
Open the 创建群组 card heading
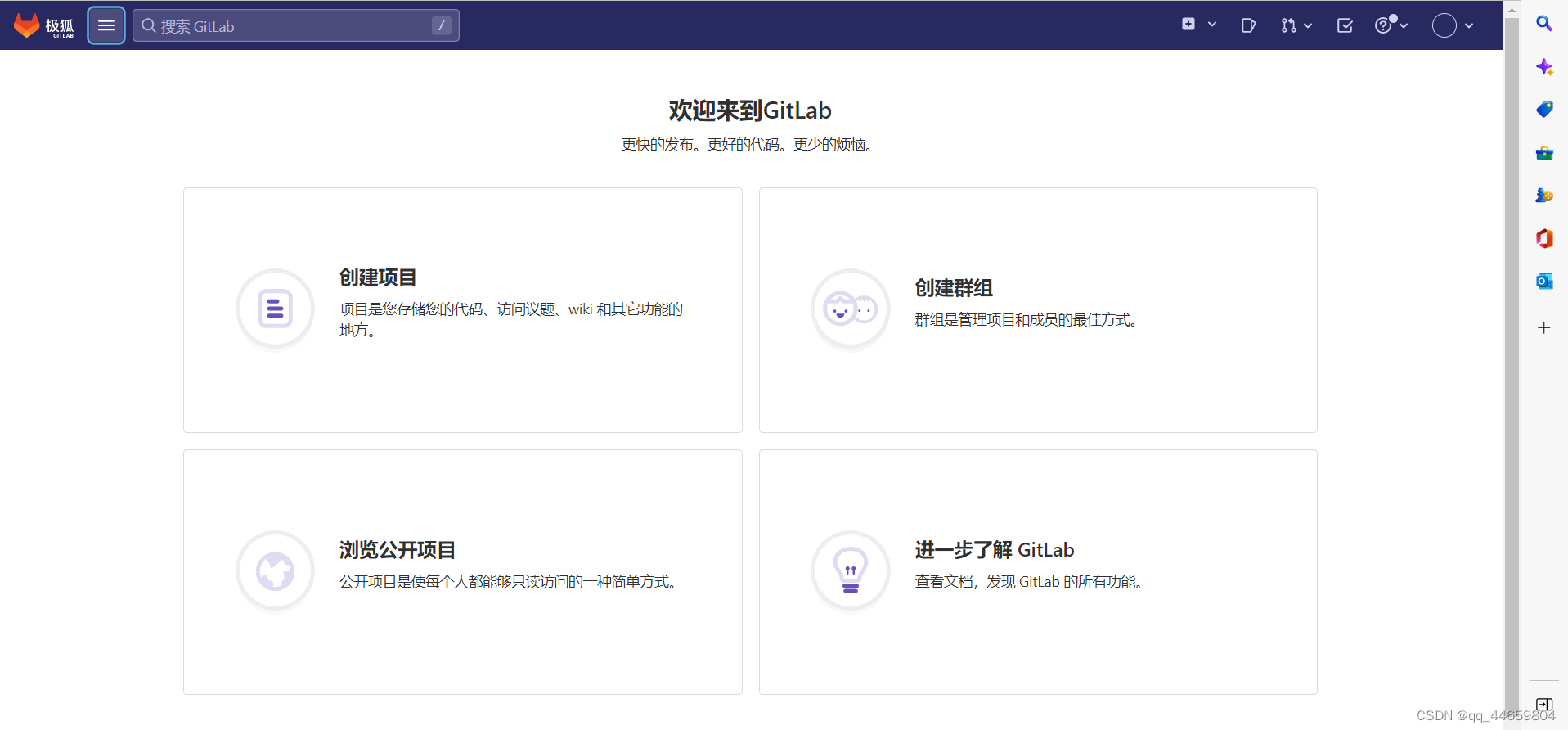tap(954, 288)
